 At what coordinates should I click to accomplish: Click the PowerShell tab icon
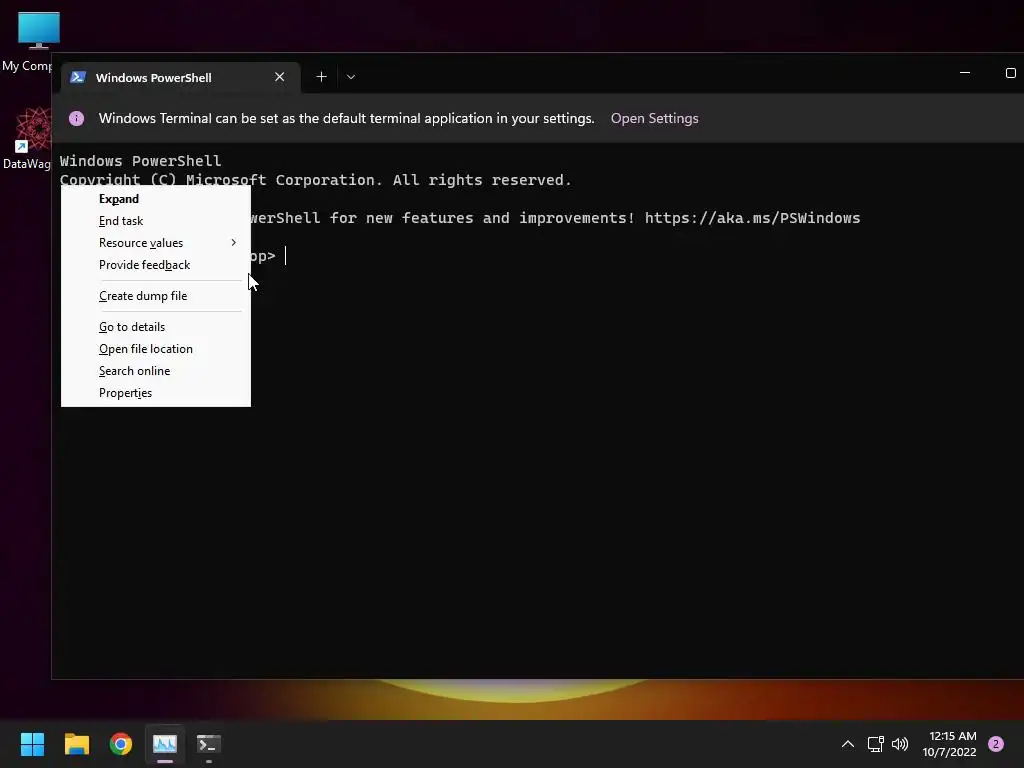coord(78,77)
